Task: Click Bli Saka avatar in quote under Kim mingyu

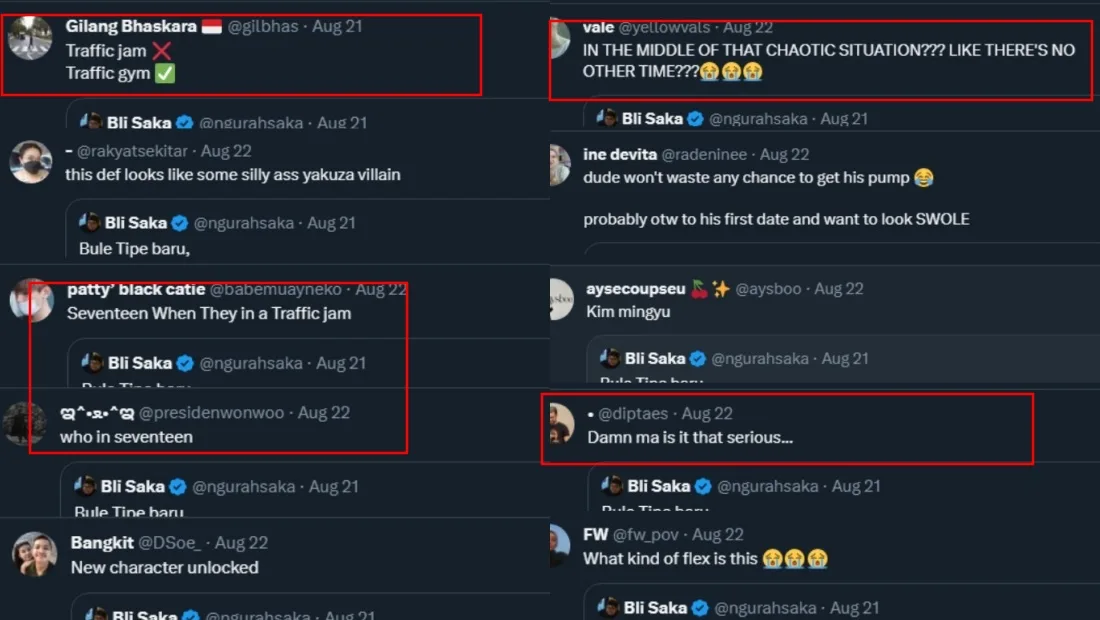Action: (608, 358)
